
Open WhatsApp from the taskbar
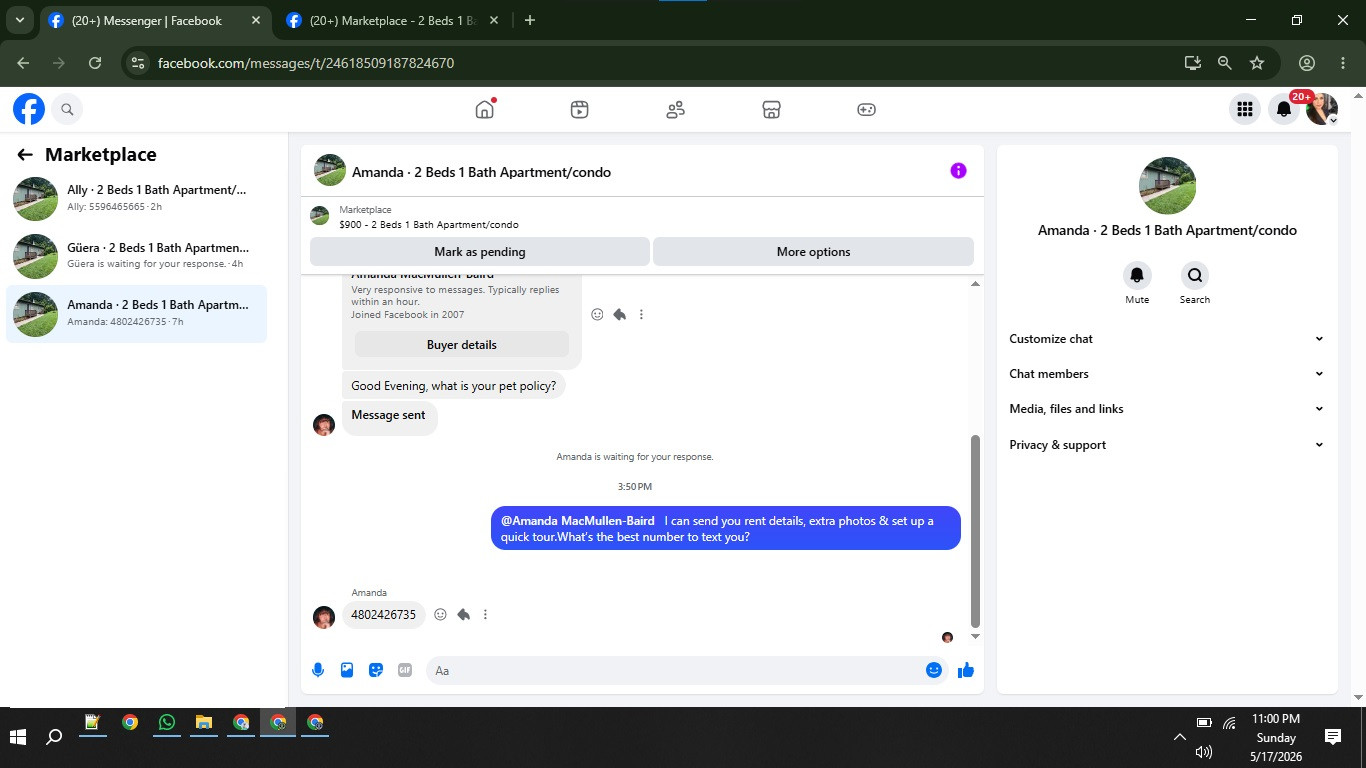click(x=166, y=722)
